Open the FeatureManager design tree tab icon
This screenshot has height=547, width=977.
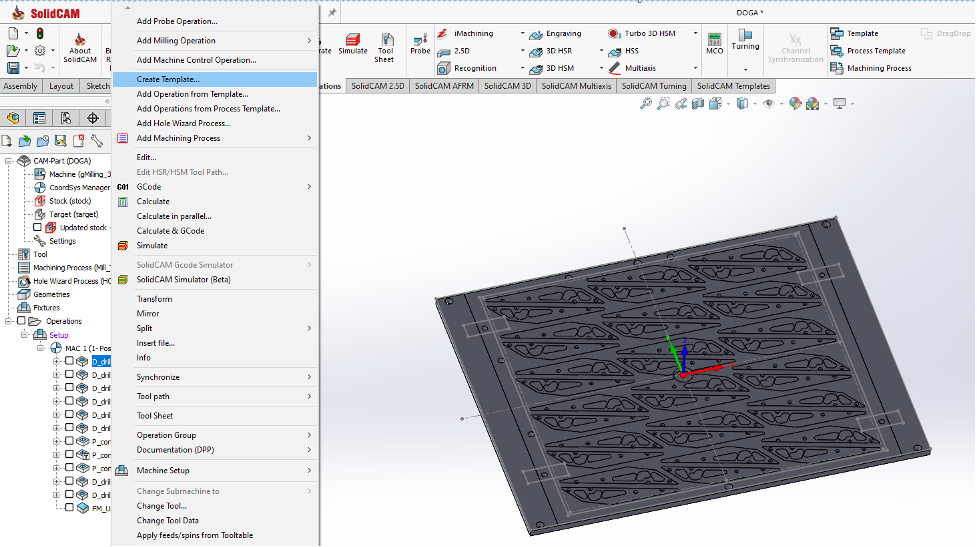coord(13,118)
